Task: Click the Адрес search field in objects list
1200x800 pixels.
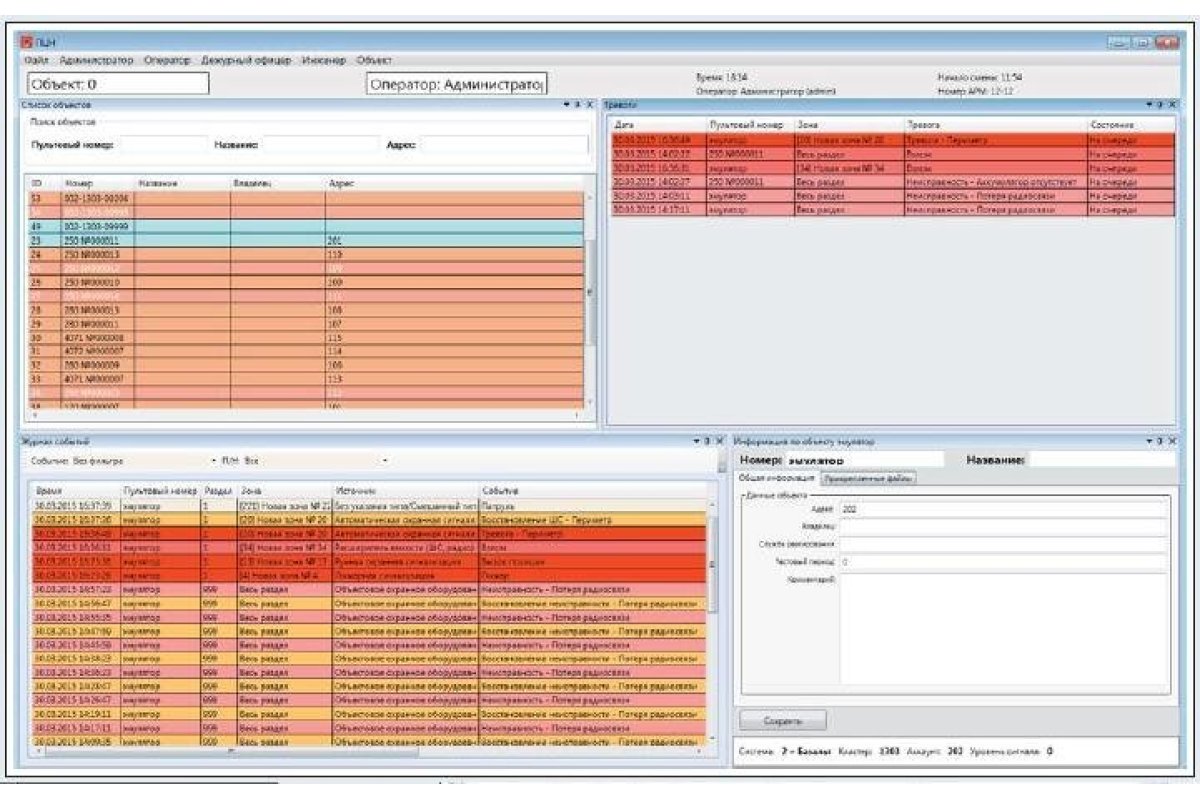Action: click(x=502, y=145)
